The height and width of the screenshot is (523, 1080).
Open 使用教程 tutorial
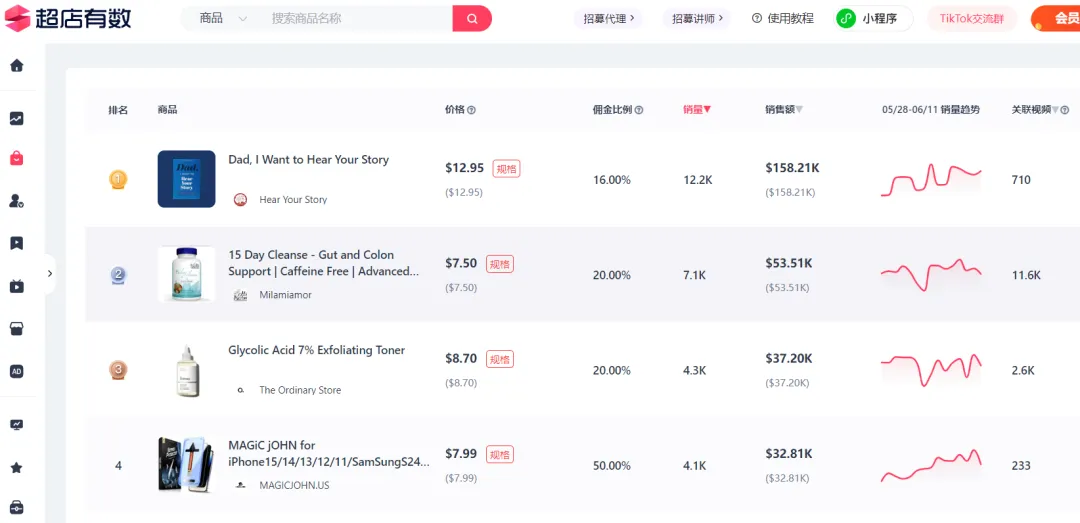point(782,19)
